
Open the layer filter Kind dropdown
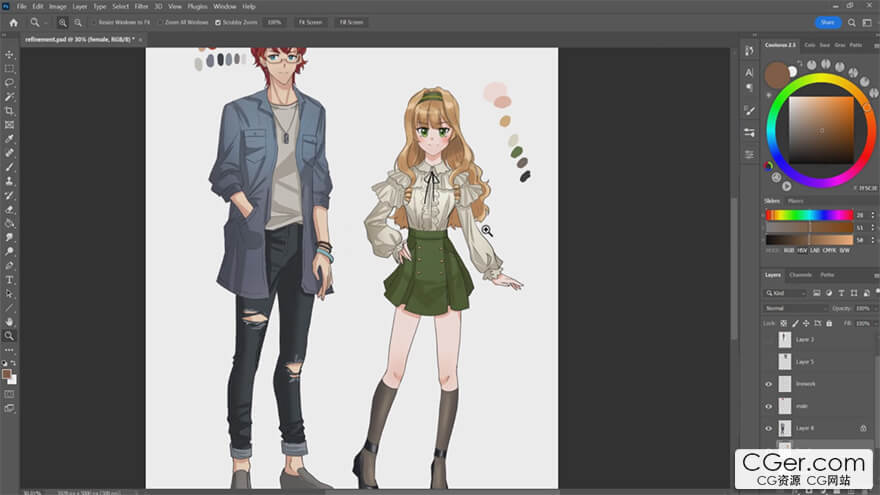(786, 293)
